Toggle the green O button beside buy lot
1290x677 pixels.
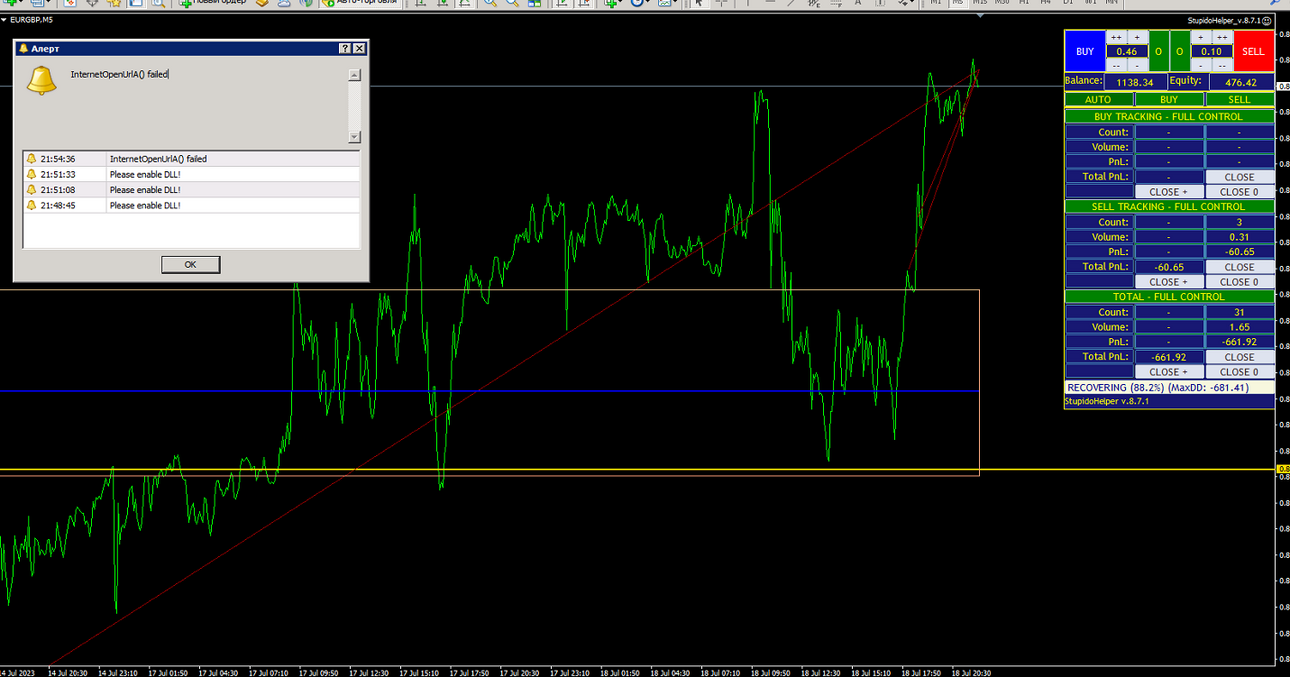[1159, 51]
